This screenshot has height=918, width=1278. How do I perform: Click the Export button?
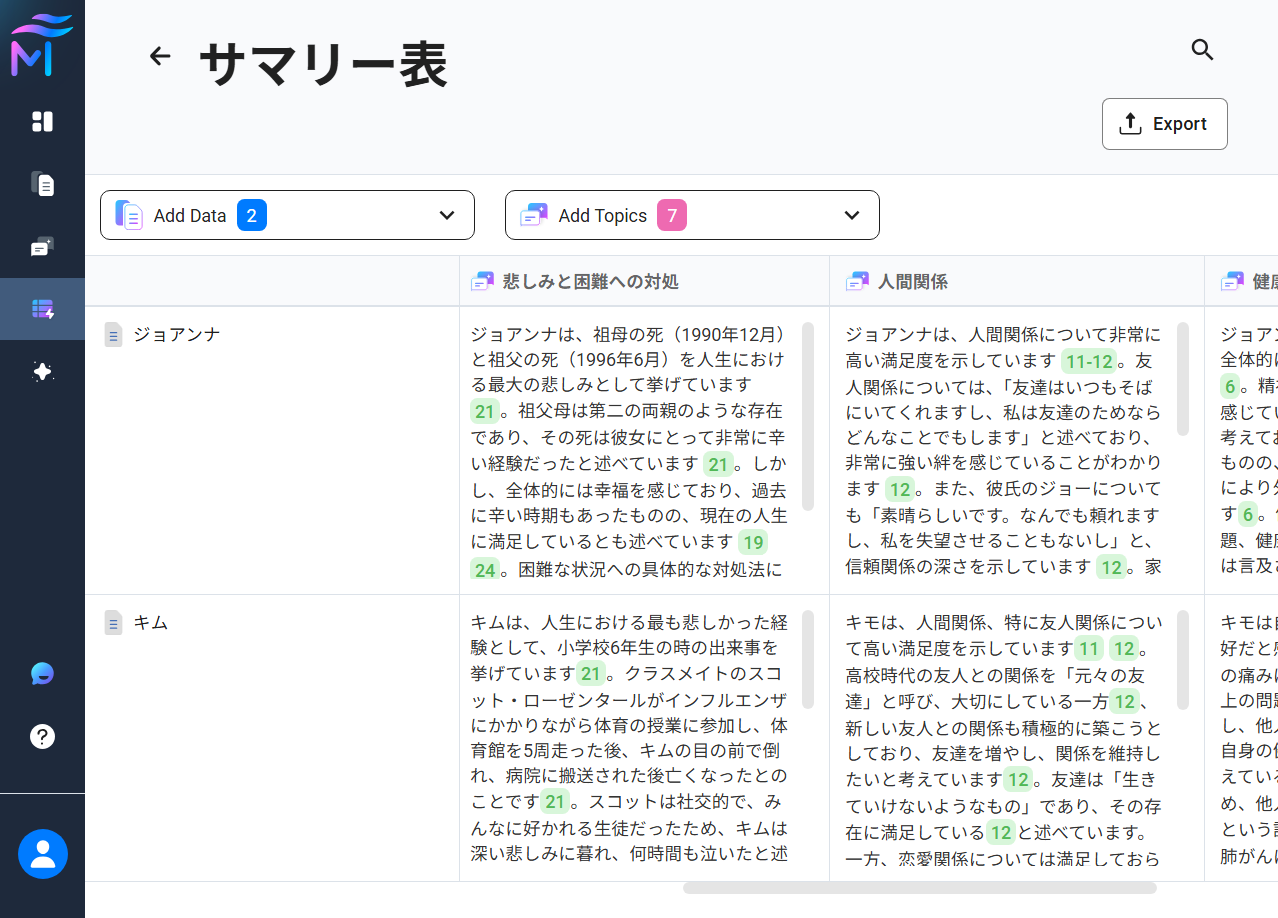click(x=1164, y=124)
